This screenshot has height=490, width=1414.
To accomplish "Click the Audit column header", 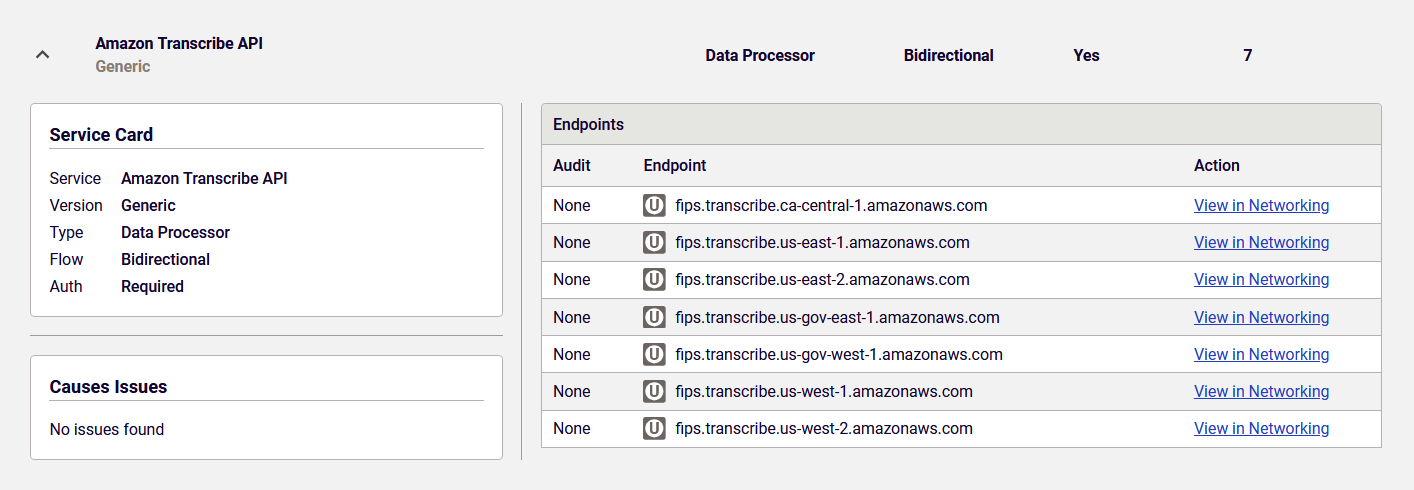I will 572,166.
